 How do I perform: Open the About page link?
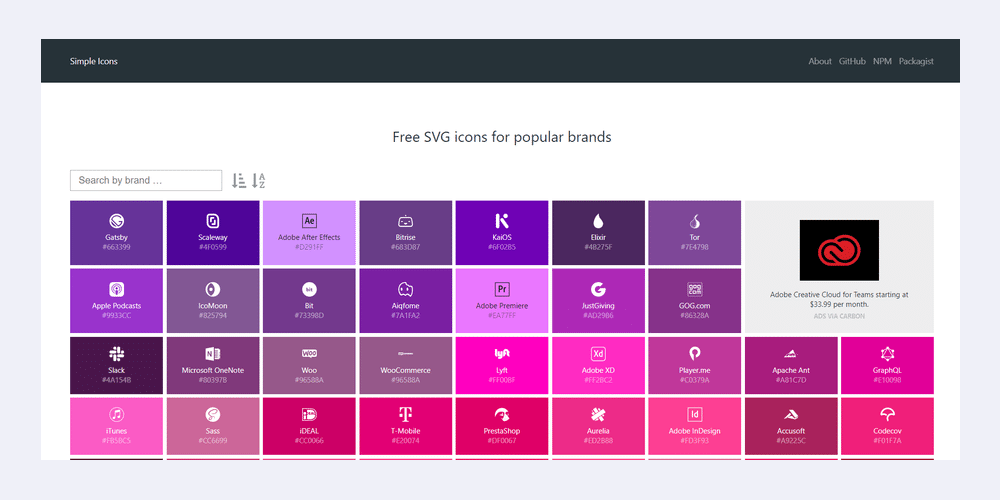819,61
